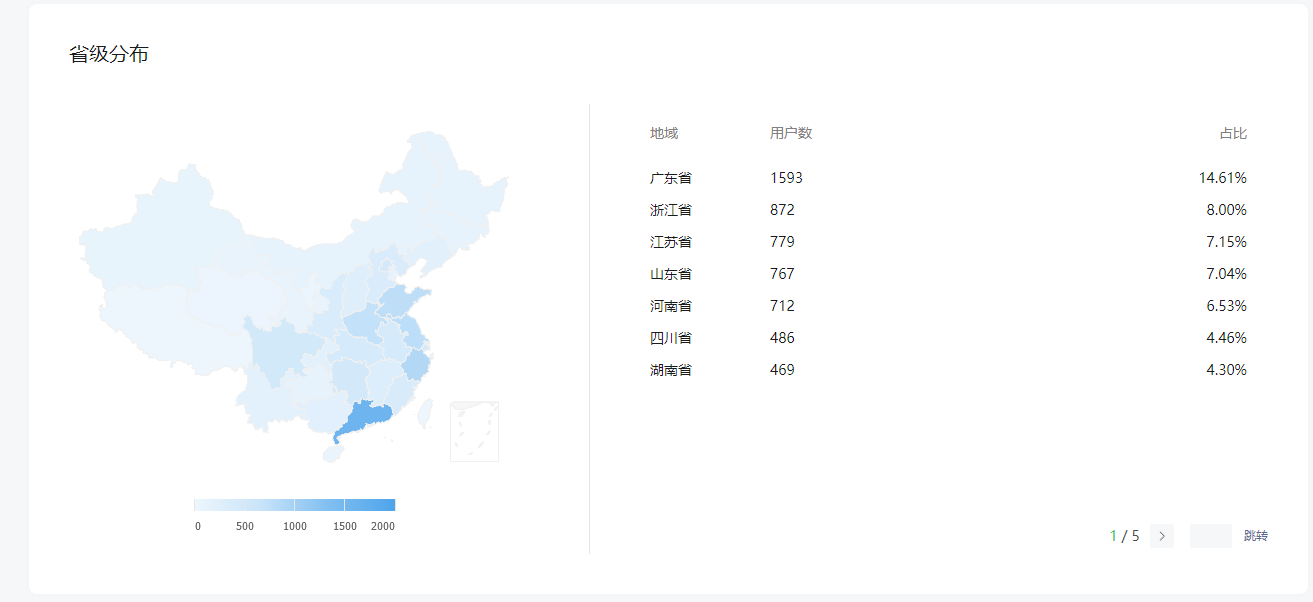The height and width of the screenshot is (602, 1313).
Task: Select the 四川省 row name
Action: 671,338
